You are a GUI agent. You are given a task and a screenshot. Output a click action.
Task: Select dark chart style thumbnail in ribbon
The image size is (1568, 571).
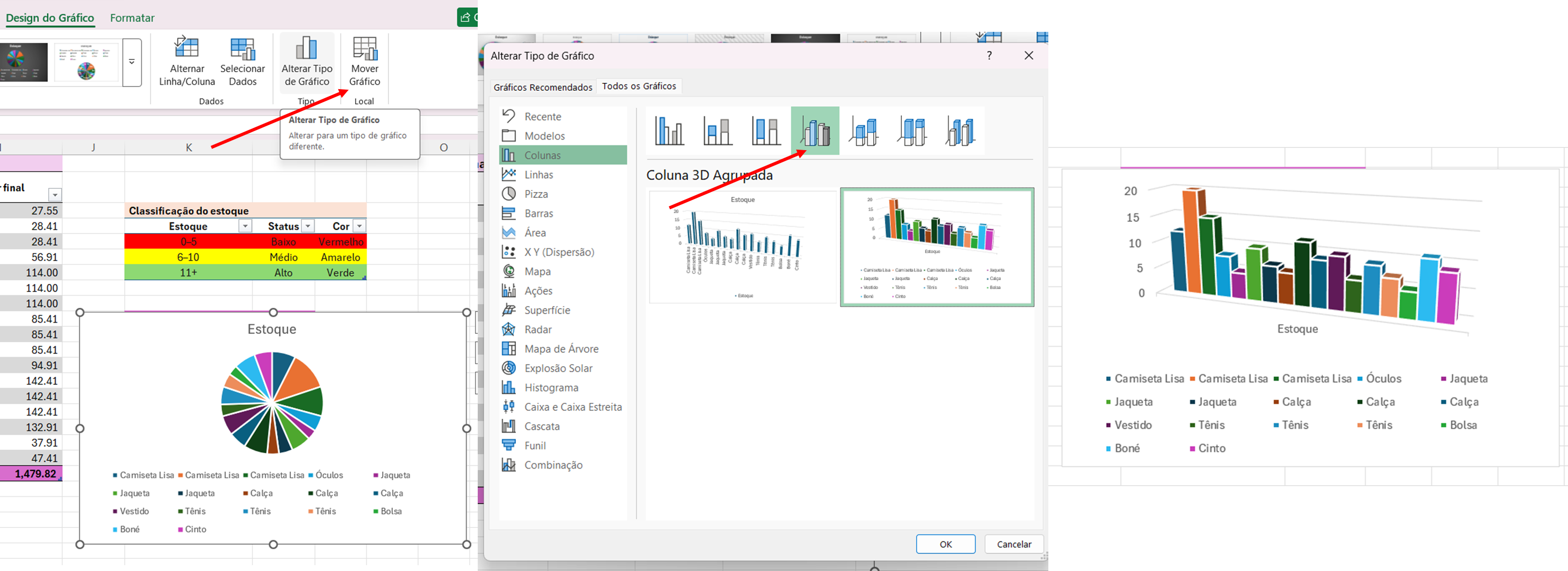(x=24, y=62)
